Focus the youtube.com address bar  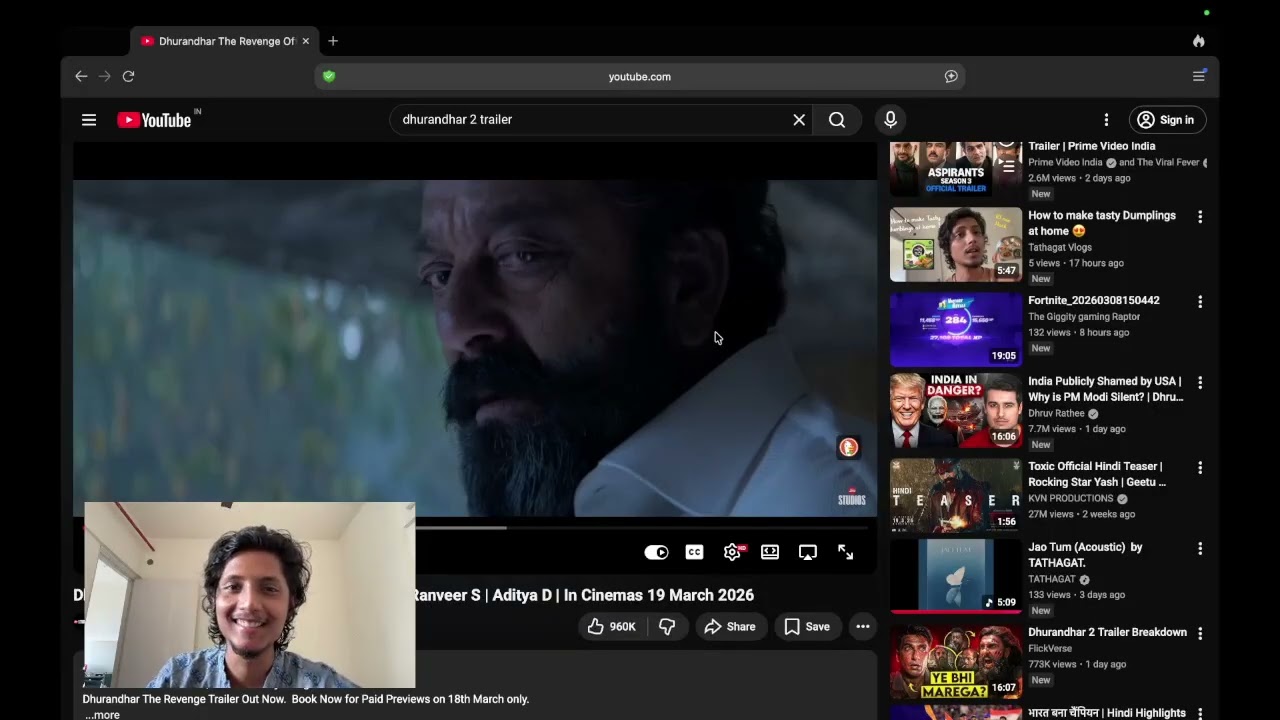pyautogui.click(x=640, y=76)
